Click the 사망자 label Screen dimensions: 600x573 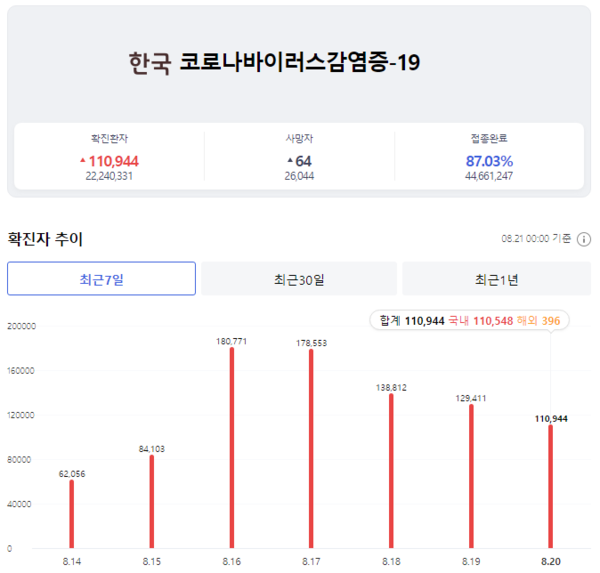(299, 138)
